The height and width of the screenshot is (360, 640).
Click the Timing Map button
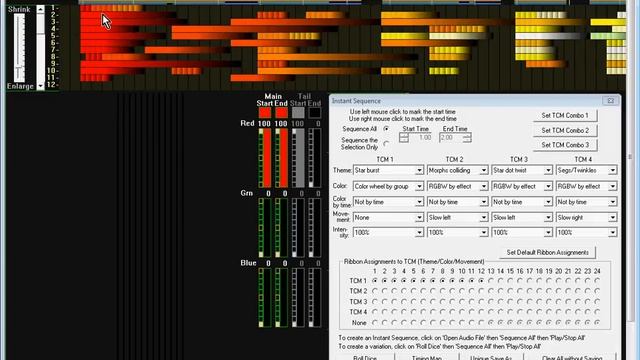[427, 358]
